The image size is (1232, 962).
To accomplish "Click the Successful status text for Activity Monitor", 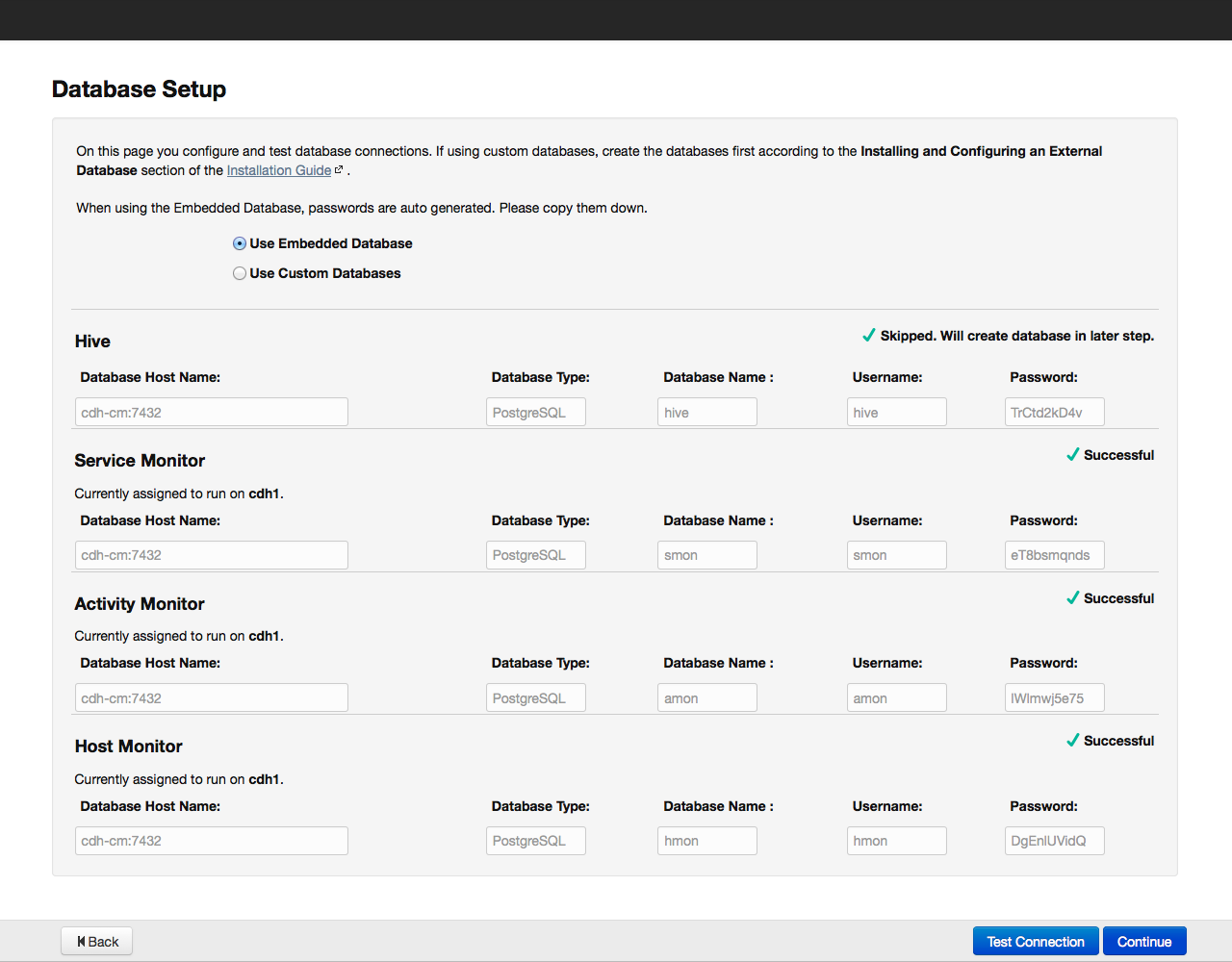I will click(x=1118, y=598).
